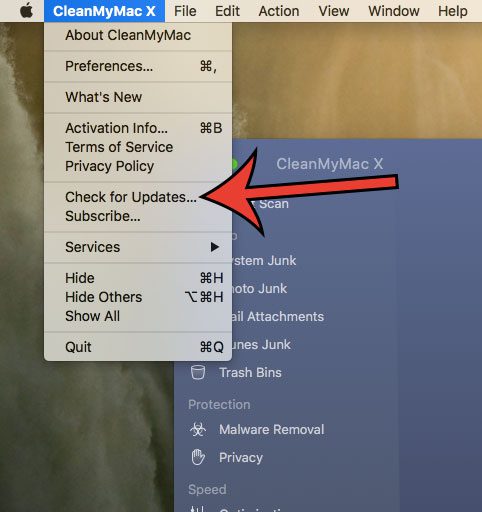Select Hide Others menu item

[138, 297]
